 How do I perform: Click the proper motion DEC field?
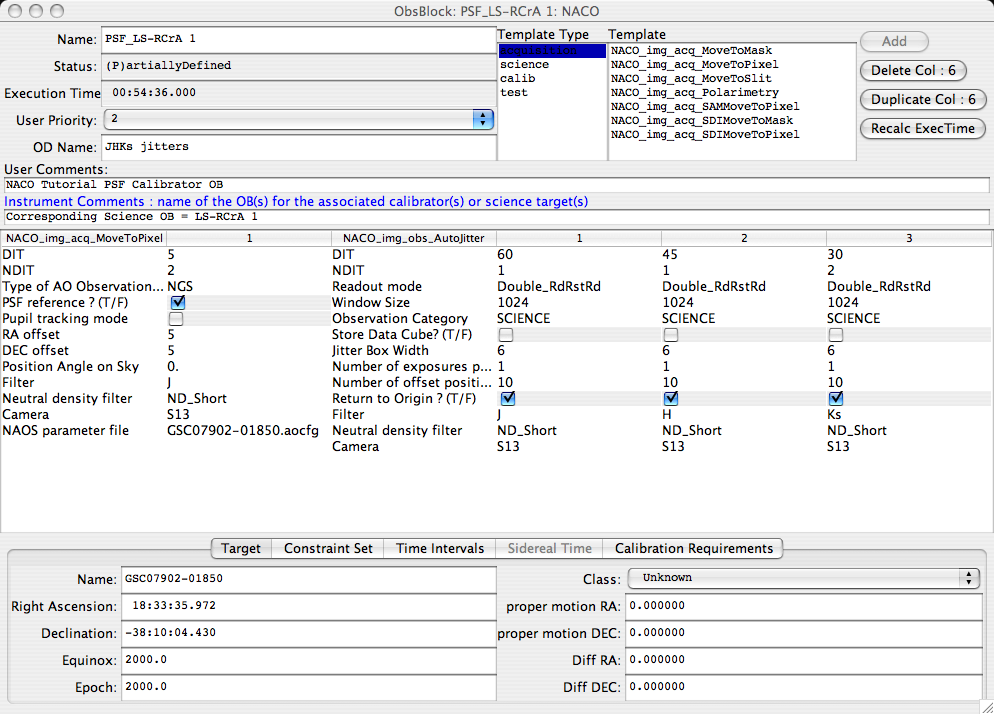(x=803, y=633)
